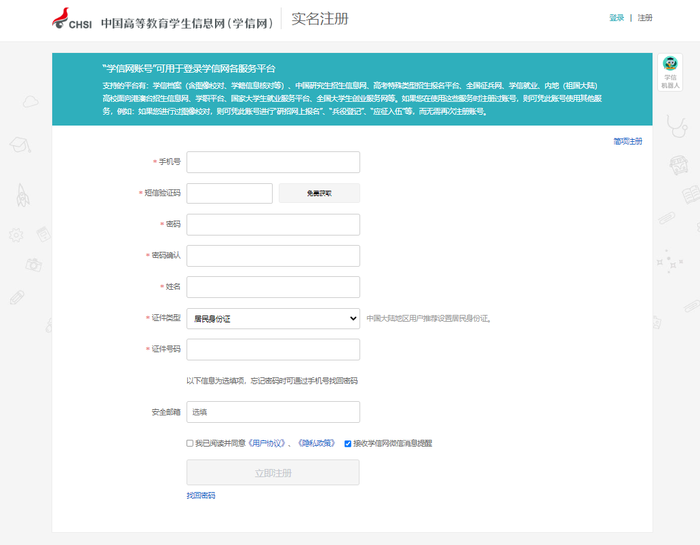The height and width of the screenshot is (545, 700).
Task: Click the 注册 link in header
Action: point(645,18)
